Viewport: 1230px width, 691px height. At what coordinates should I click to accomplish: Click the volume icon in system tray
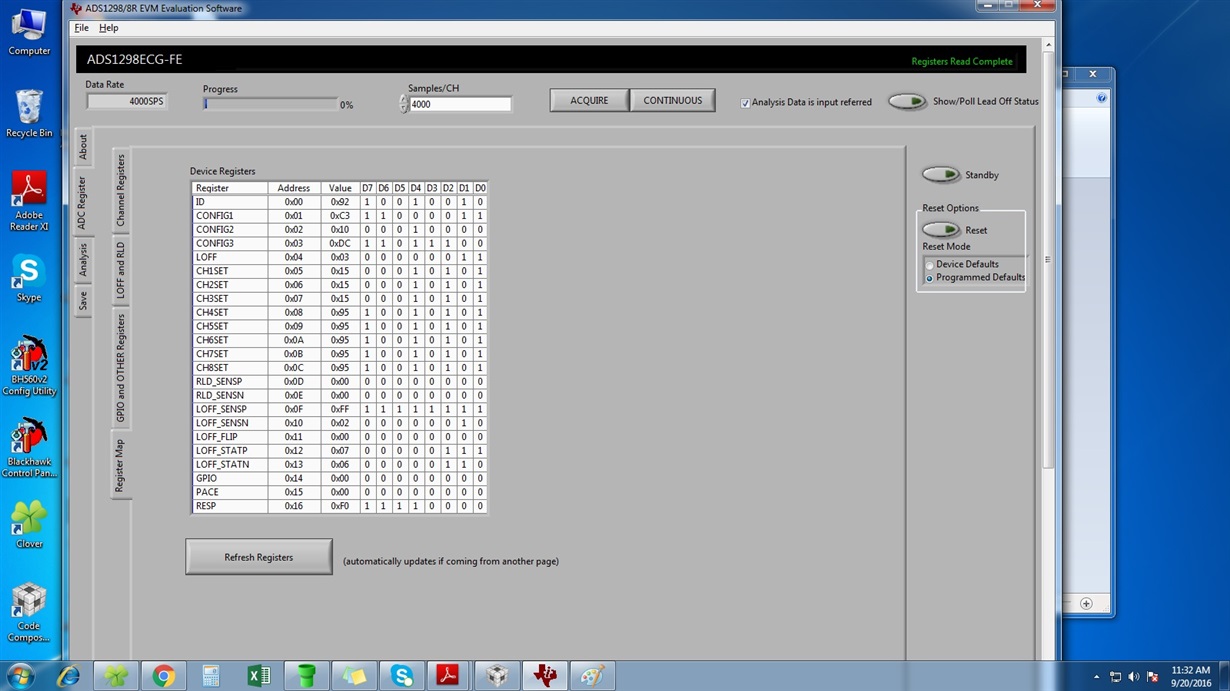pyautogui.click(x=1133, y=677)
